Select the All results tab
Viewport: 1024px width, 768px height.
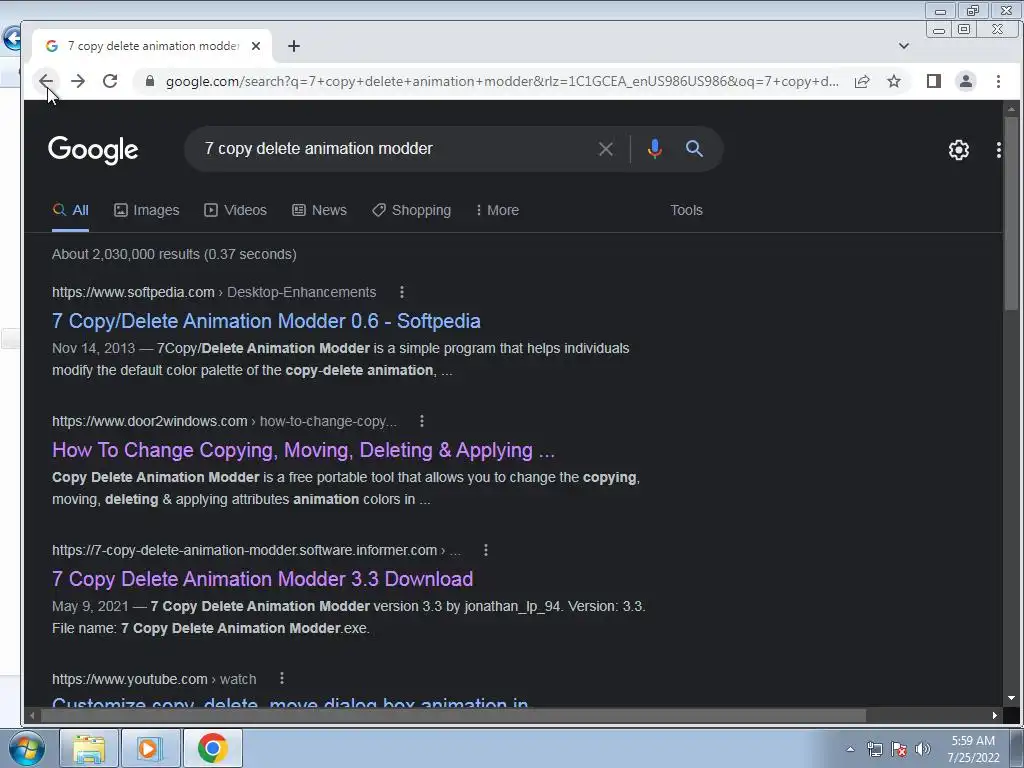71,210
